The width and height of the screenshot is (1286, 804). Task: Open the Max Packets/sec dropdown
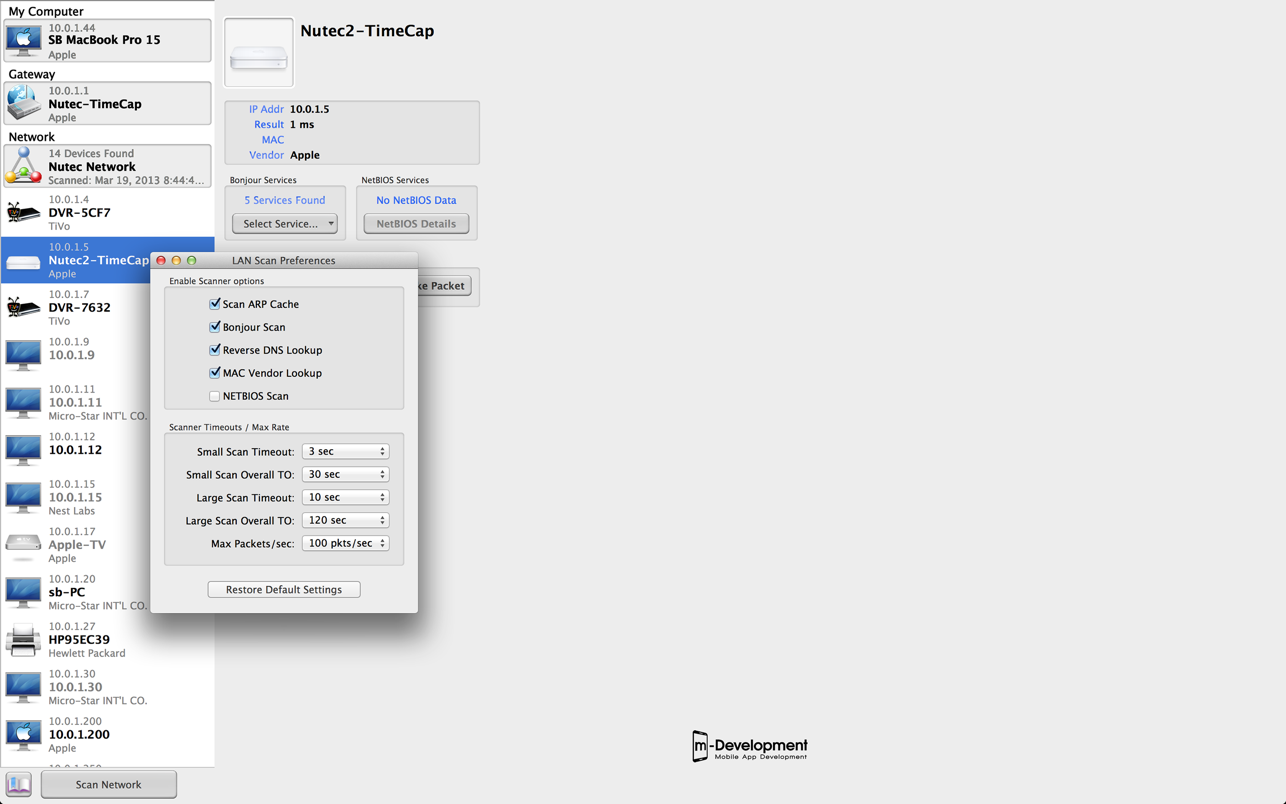click(x=345, y=544)
